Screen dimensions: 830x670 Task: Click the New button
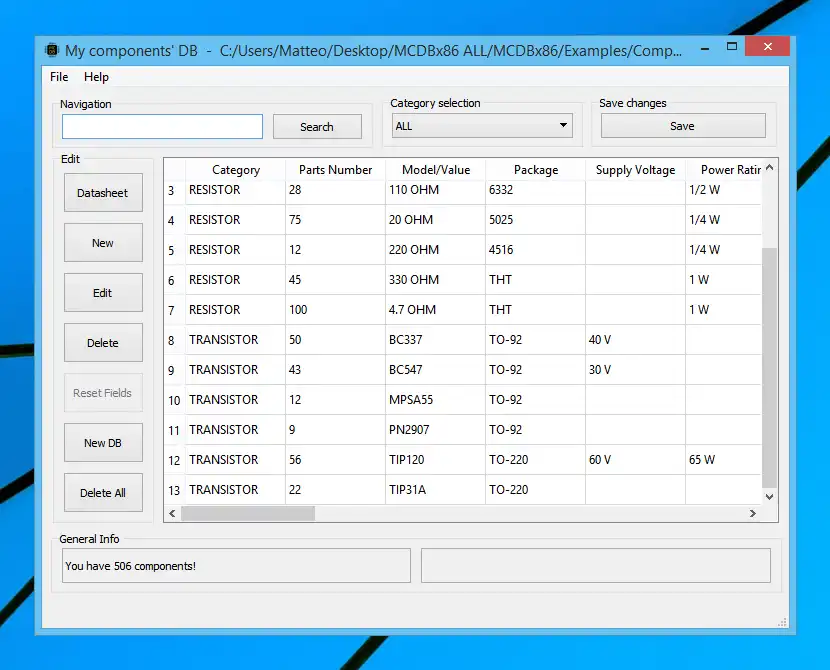[x=103, y=243]
